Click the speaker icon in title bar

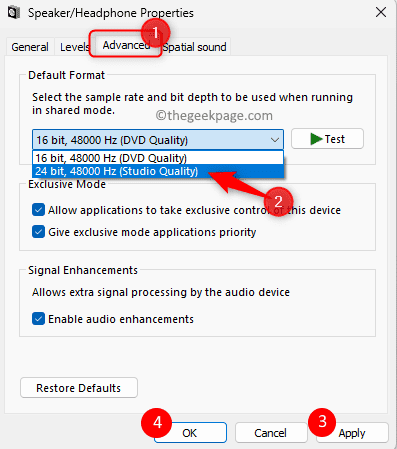tap(13, 13)
